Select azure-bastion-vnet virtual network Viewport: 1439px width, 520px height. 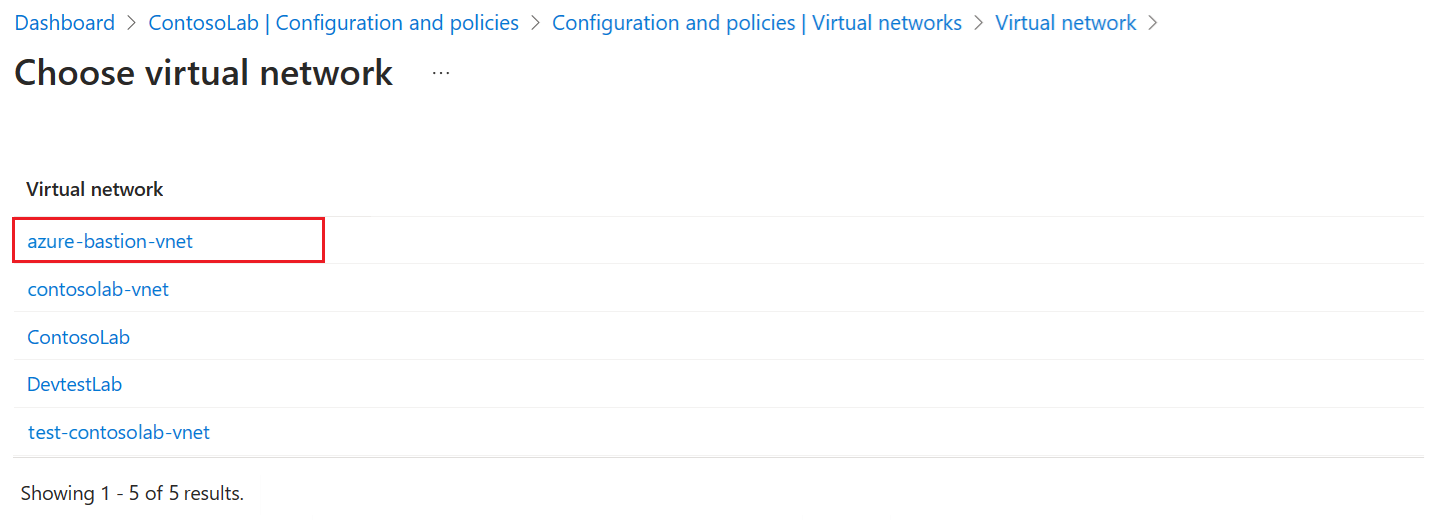tap(110, 241)
